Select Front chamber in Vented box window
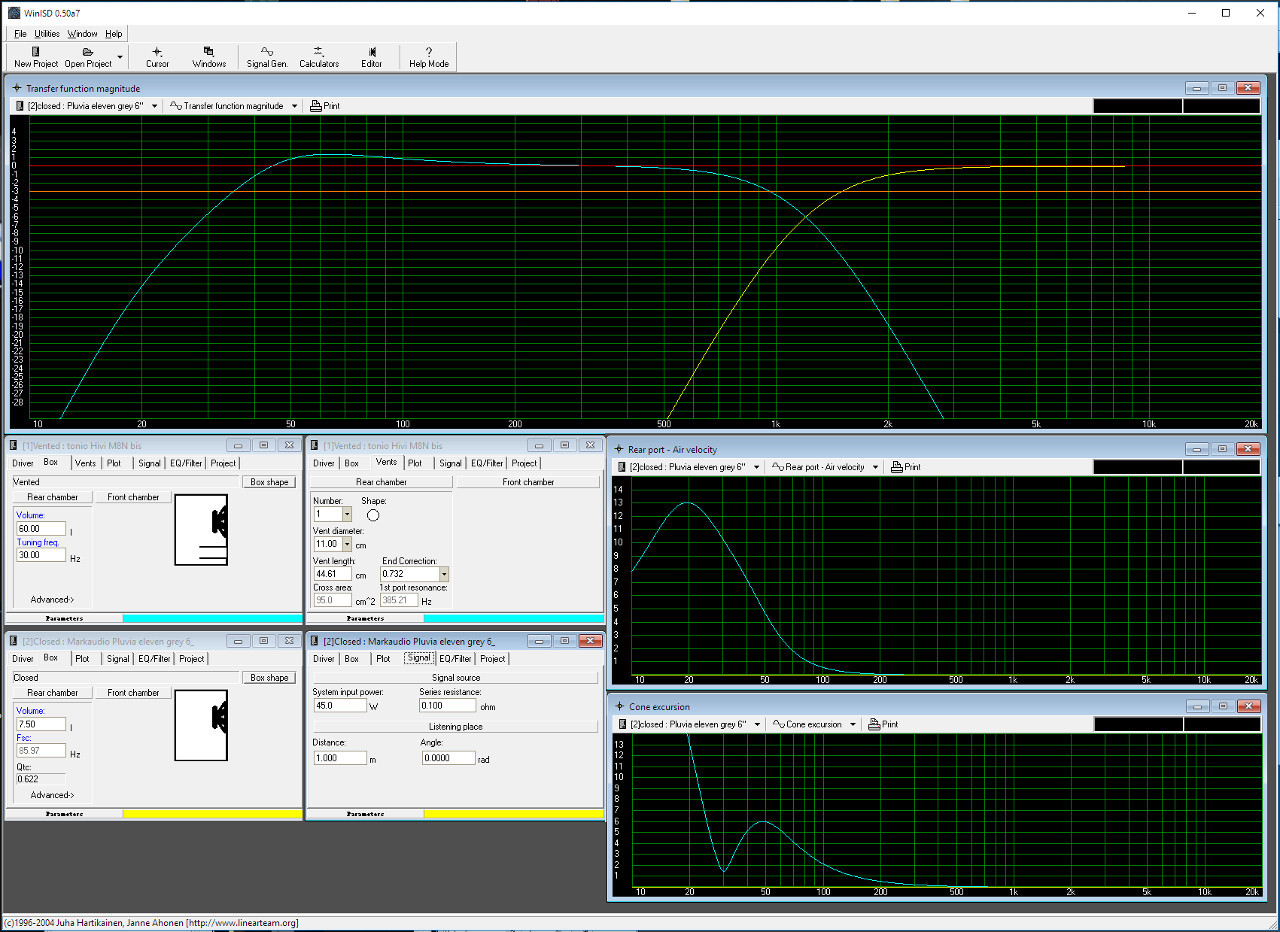 pyautogui.click(x=134, y=497)
